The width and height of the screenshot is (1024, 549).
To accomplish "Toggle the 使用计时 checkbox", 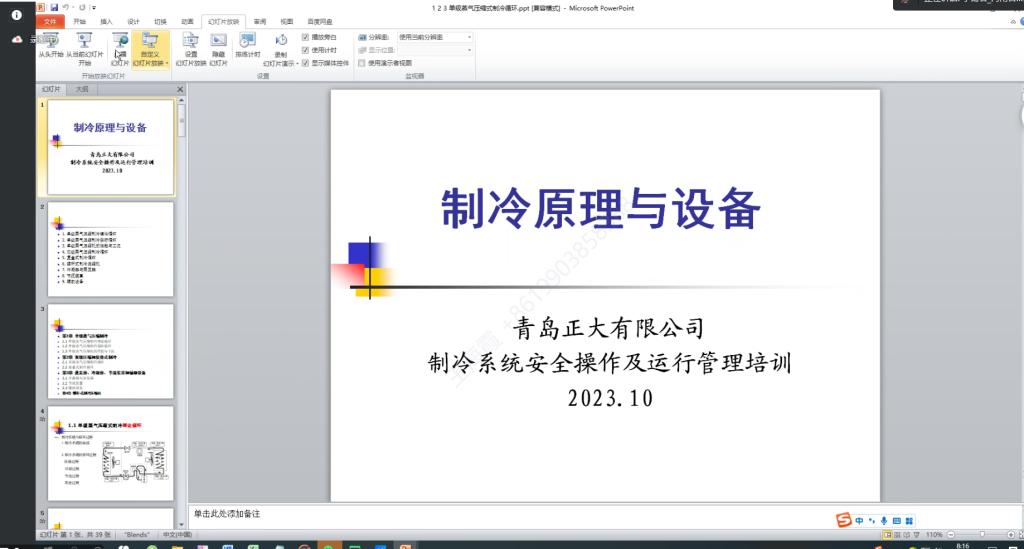I will click(x=306, y=49).
